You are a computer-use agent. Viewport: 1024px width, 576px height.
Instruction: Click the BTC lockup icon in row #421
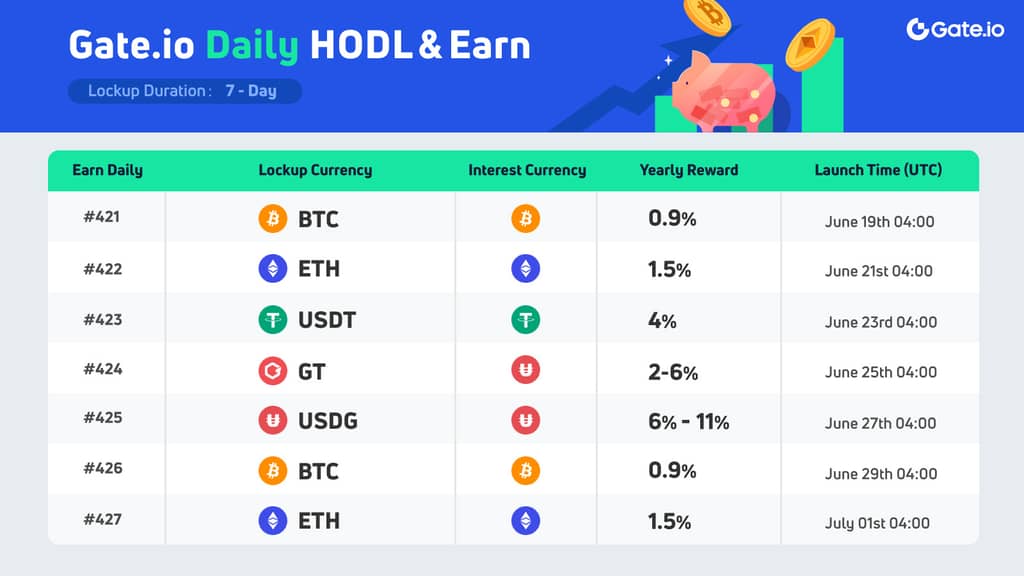tap(273, 218)
